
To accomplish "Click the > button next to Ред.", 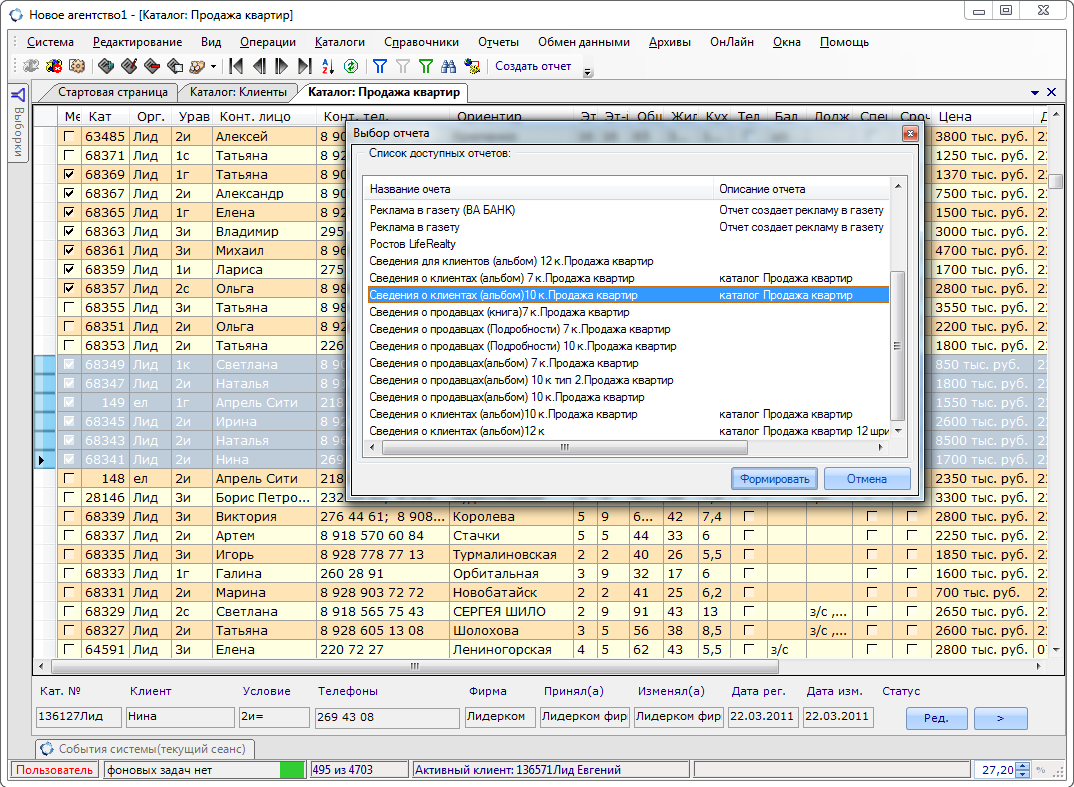I will pyautogui.click(x=1000, y=718).
